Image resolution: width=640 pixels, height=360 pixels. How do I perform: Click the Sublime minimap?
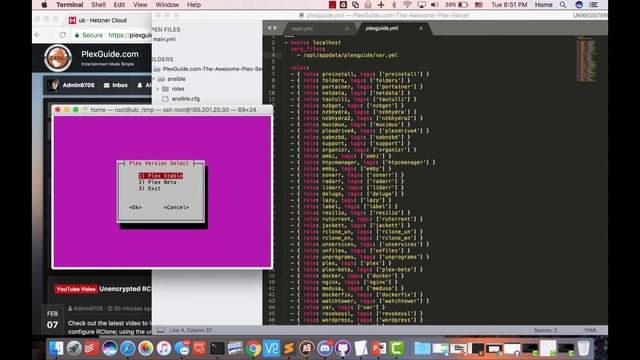point(586,60)
